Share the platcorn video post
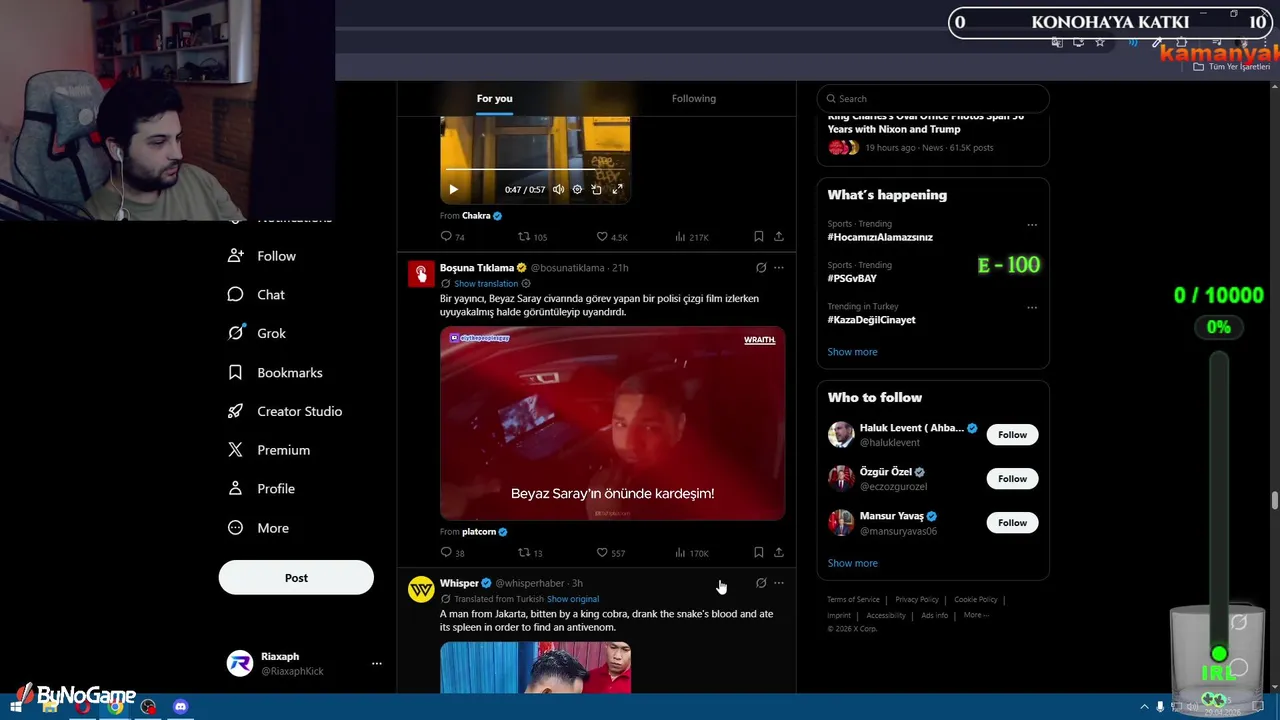 point(779,553)
